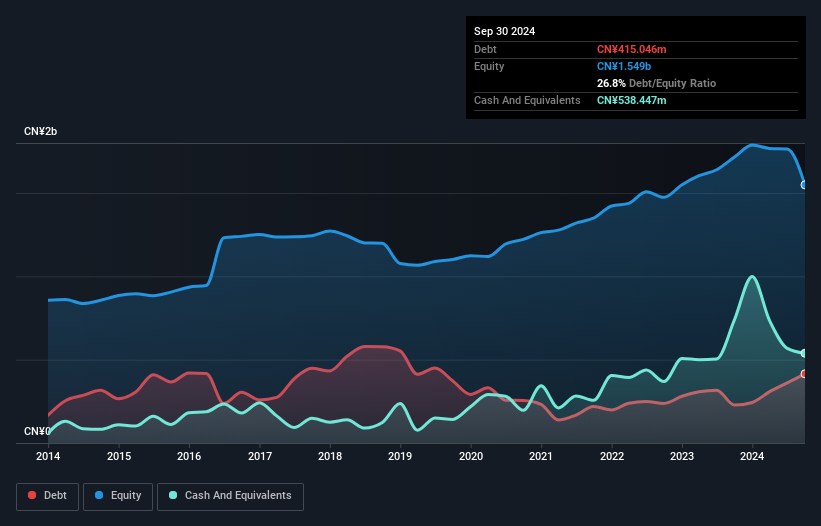Click the 2018 x-axis label
The image size is (821, 526).
(x=330, y=456)
